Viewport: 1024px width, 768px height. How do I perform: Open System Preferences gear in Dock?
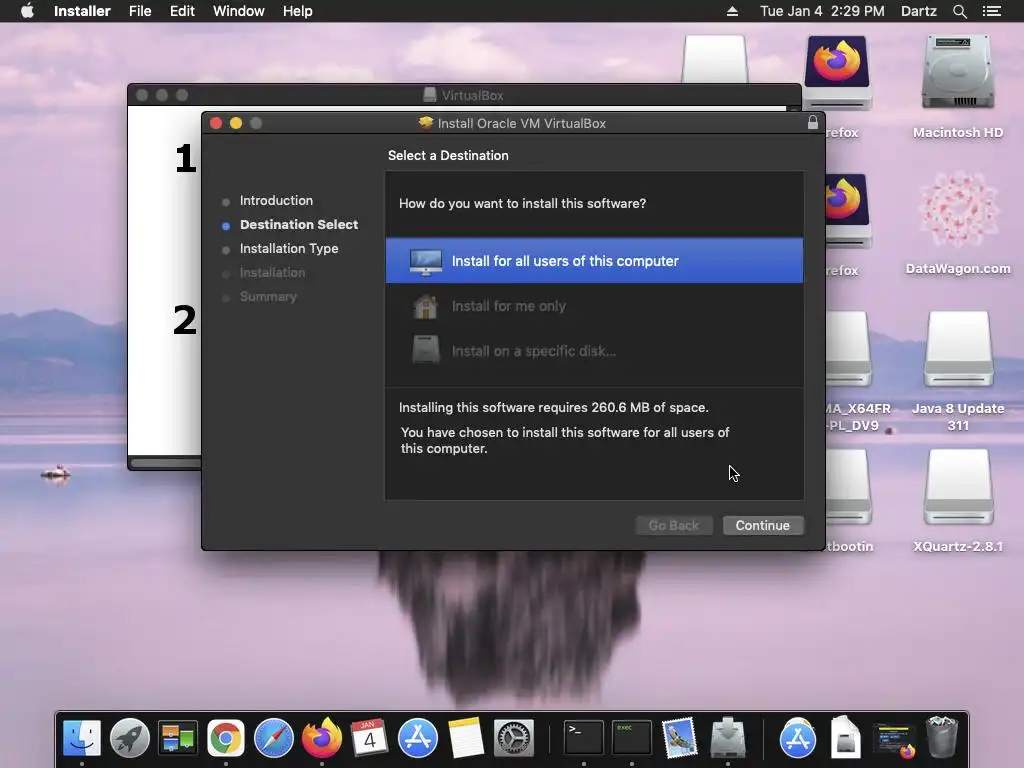coord(514,738)
